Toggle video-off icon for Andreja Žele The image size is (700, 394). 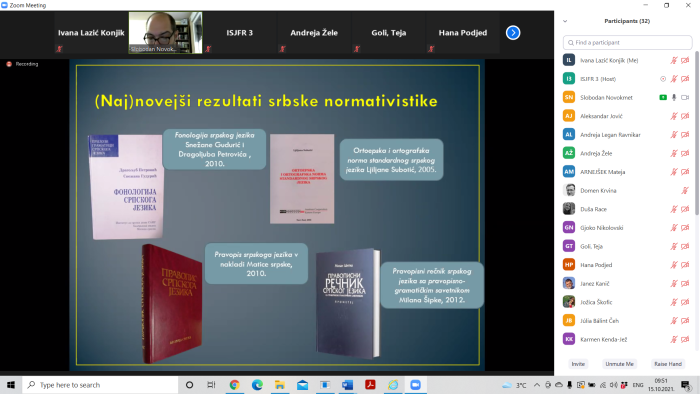(x=685, y=153)
